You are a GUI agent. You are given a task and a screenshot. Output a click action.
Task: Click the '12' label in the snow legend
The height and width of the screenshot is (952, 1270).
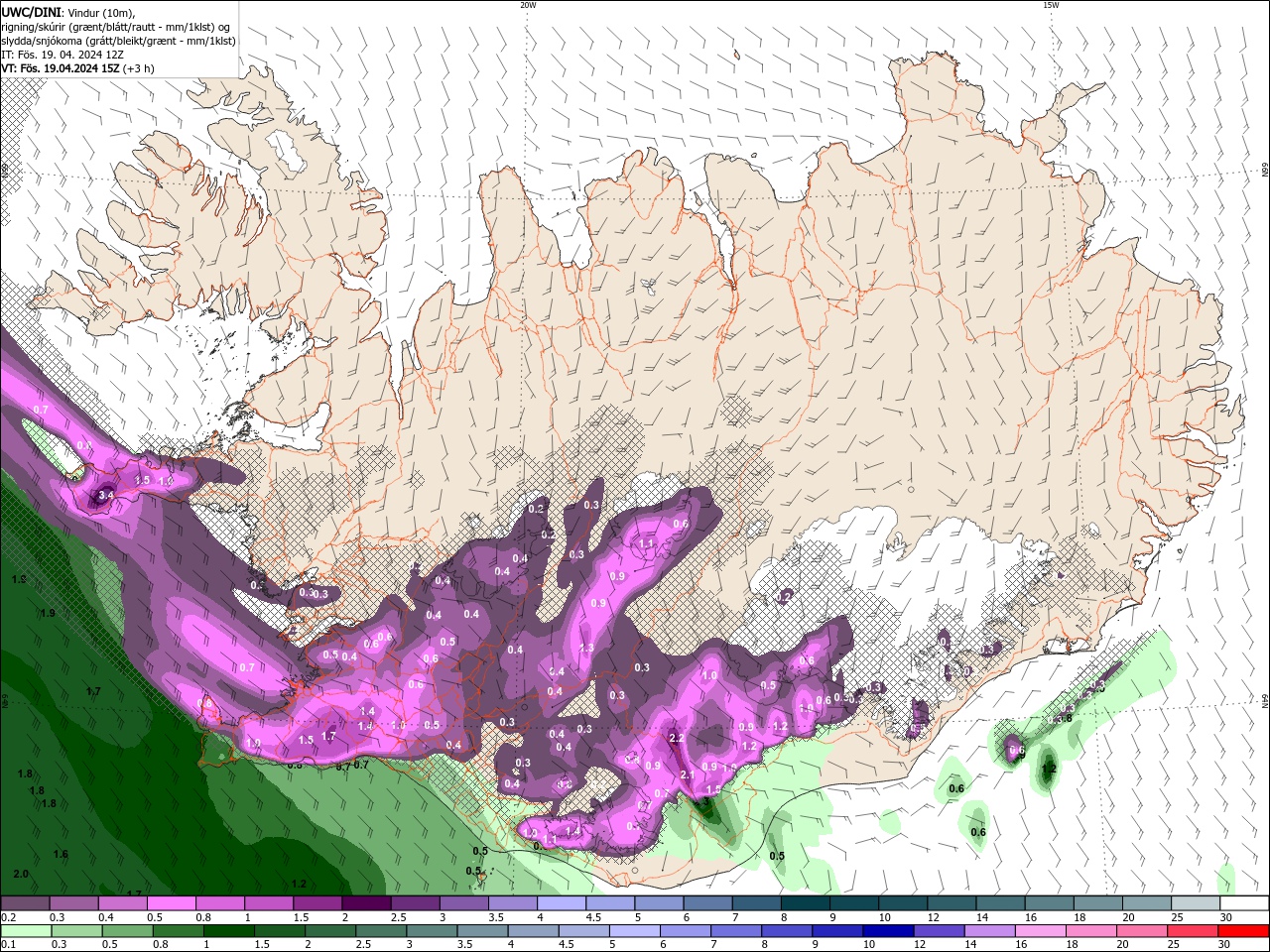tap(933, 917)
